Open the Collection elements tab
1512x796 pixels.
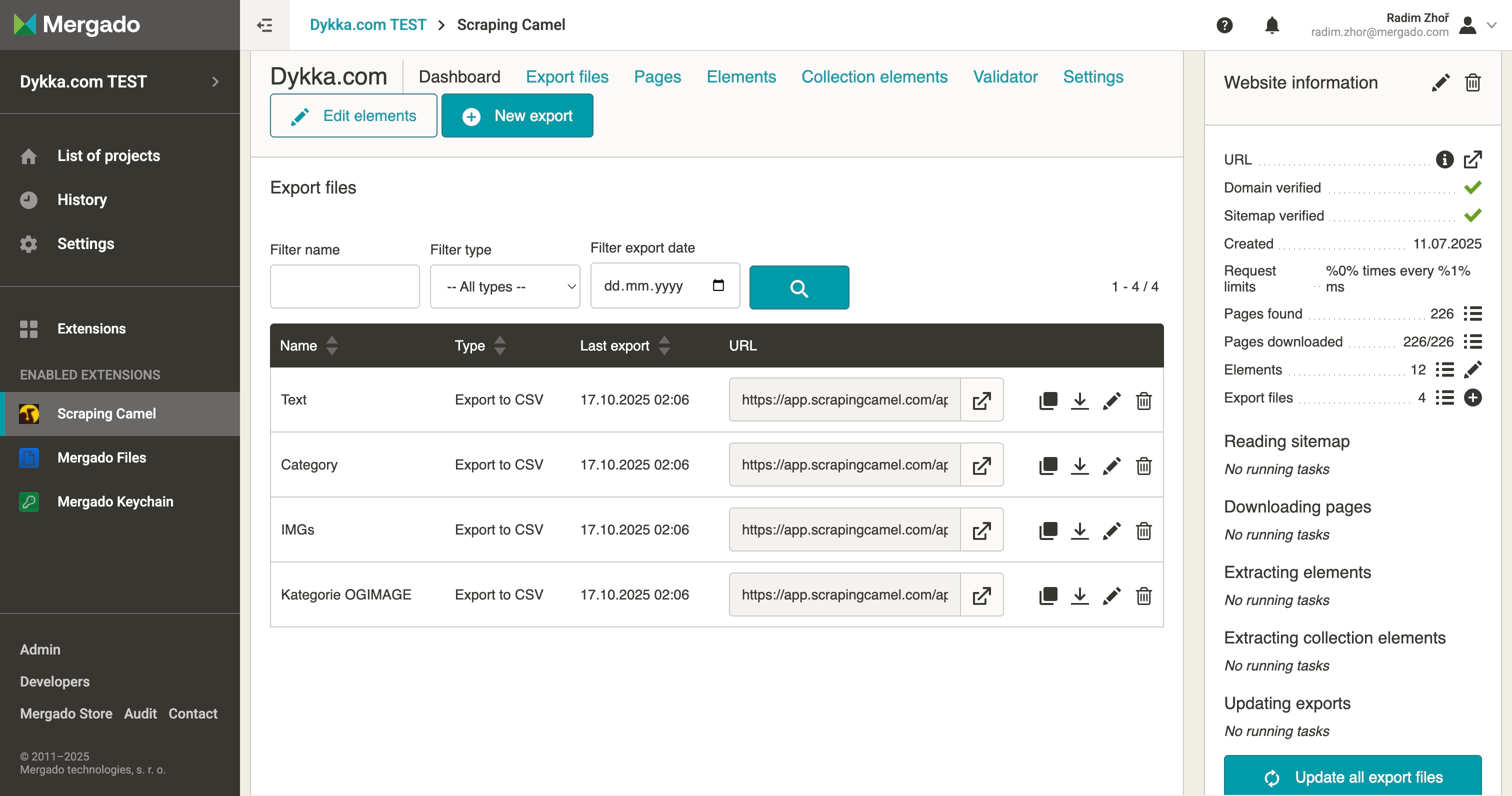(874, 77)
